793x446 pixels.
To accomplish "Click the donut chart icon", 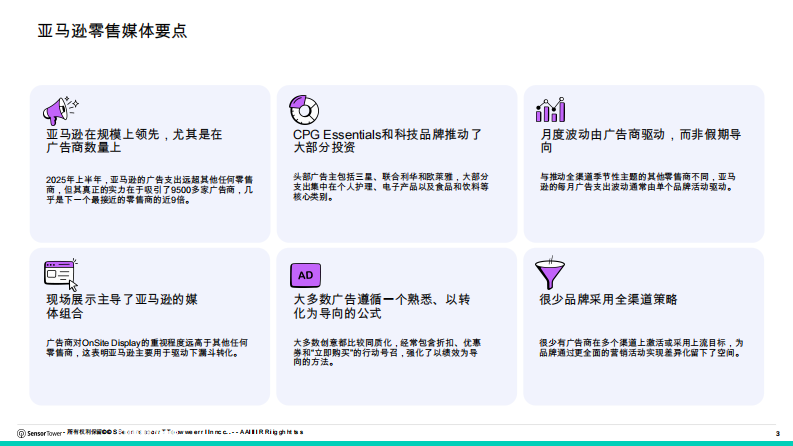I will pyautogui.click(x=304, y=109).
